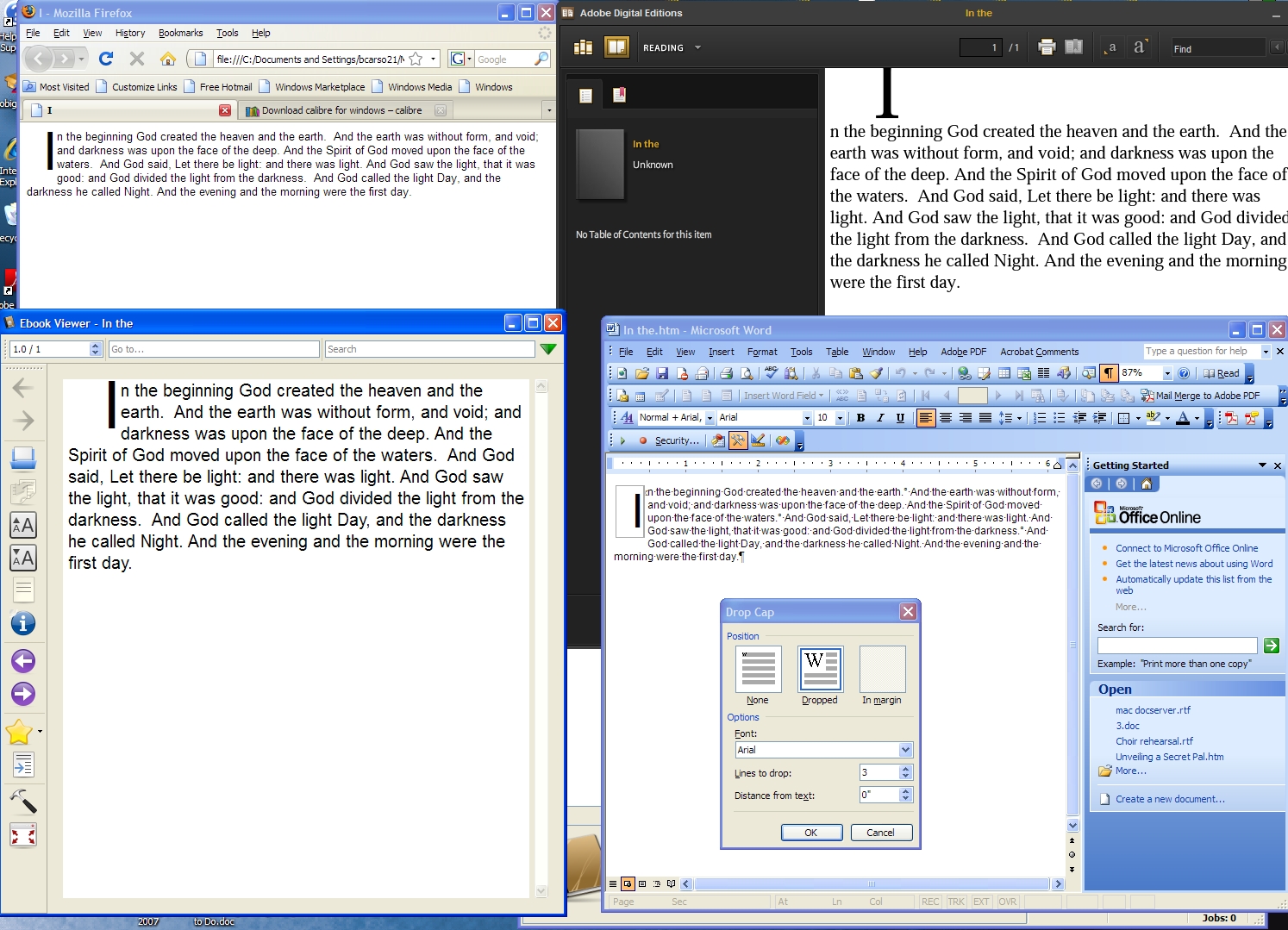1288x930 pixels.
Task: Open the bookmarks star in Ebook Viewer
Action: [19, 732]
